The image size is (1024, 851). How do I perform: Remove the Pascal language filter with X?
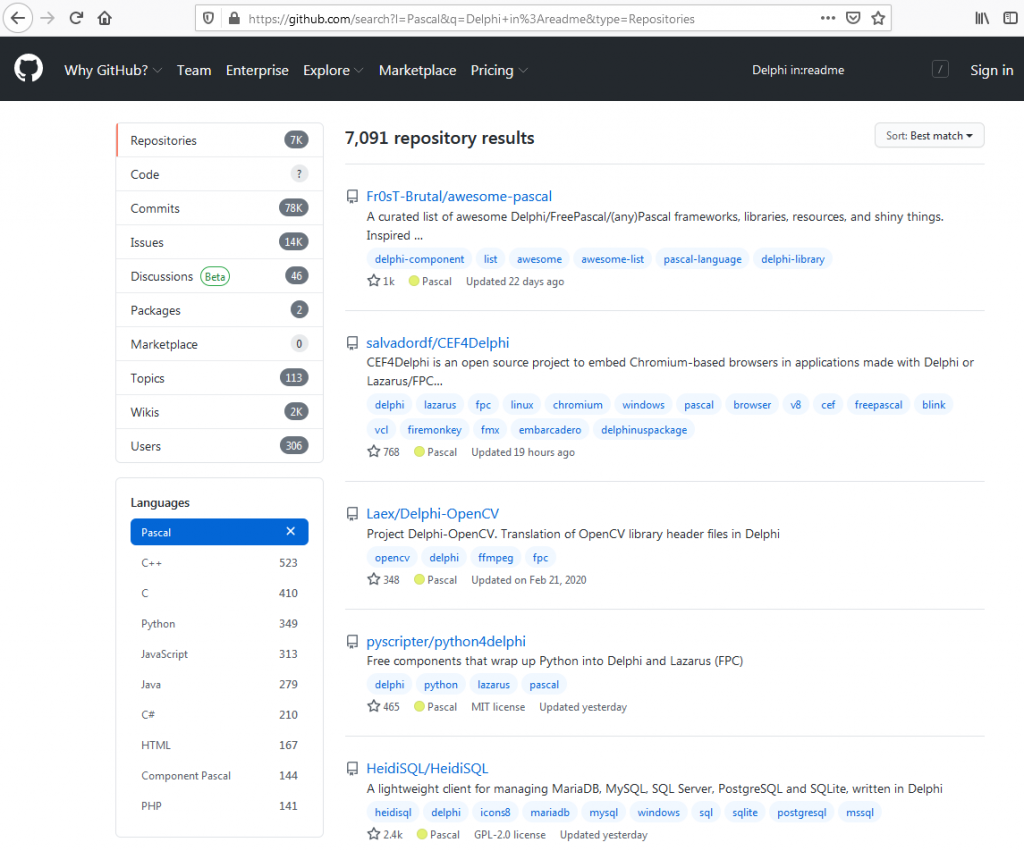coord(291,532)
